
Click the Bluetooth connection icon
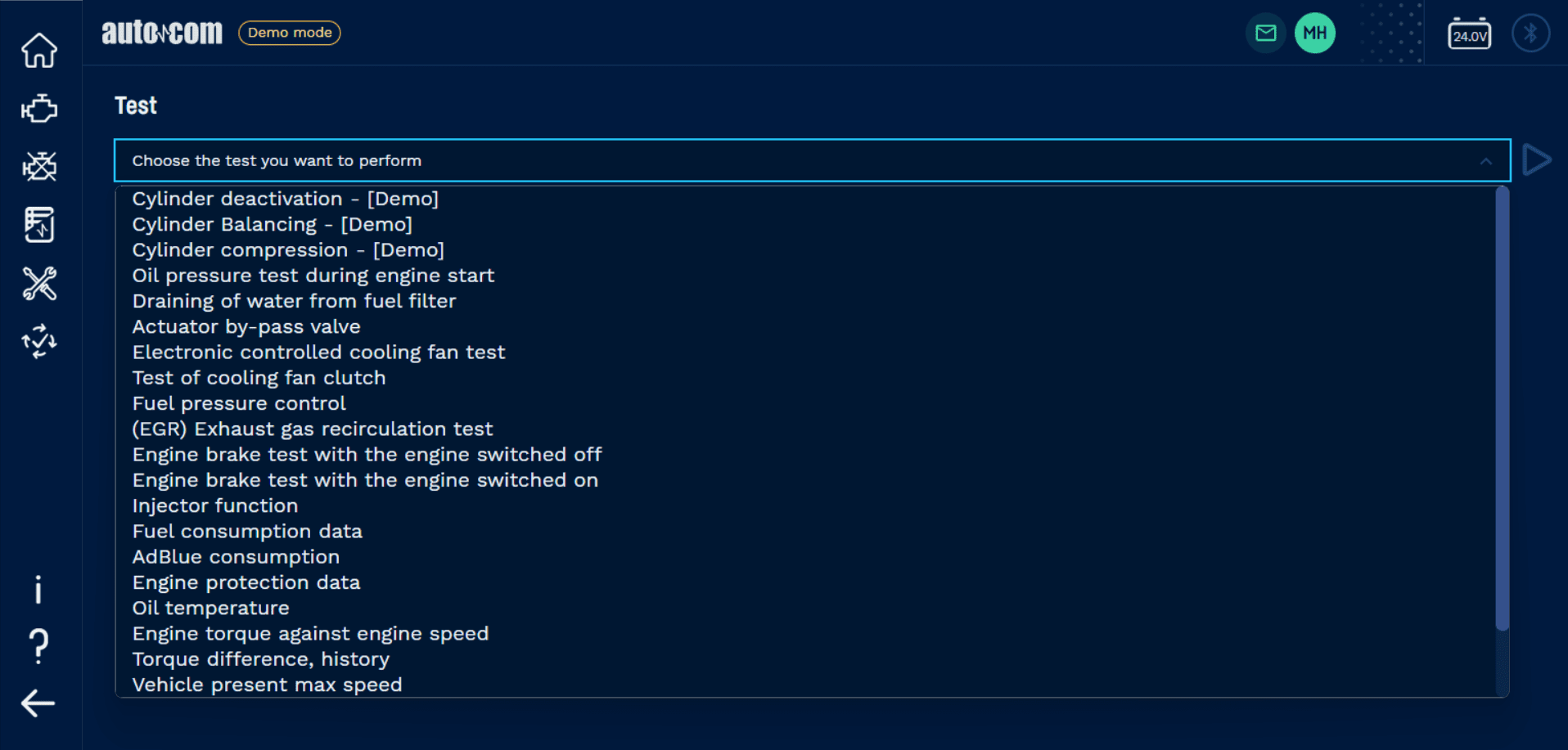click(x=1530, y=34)
